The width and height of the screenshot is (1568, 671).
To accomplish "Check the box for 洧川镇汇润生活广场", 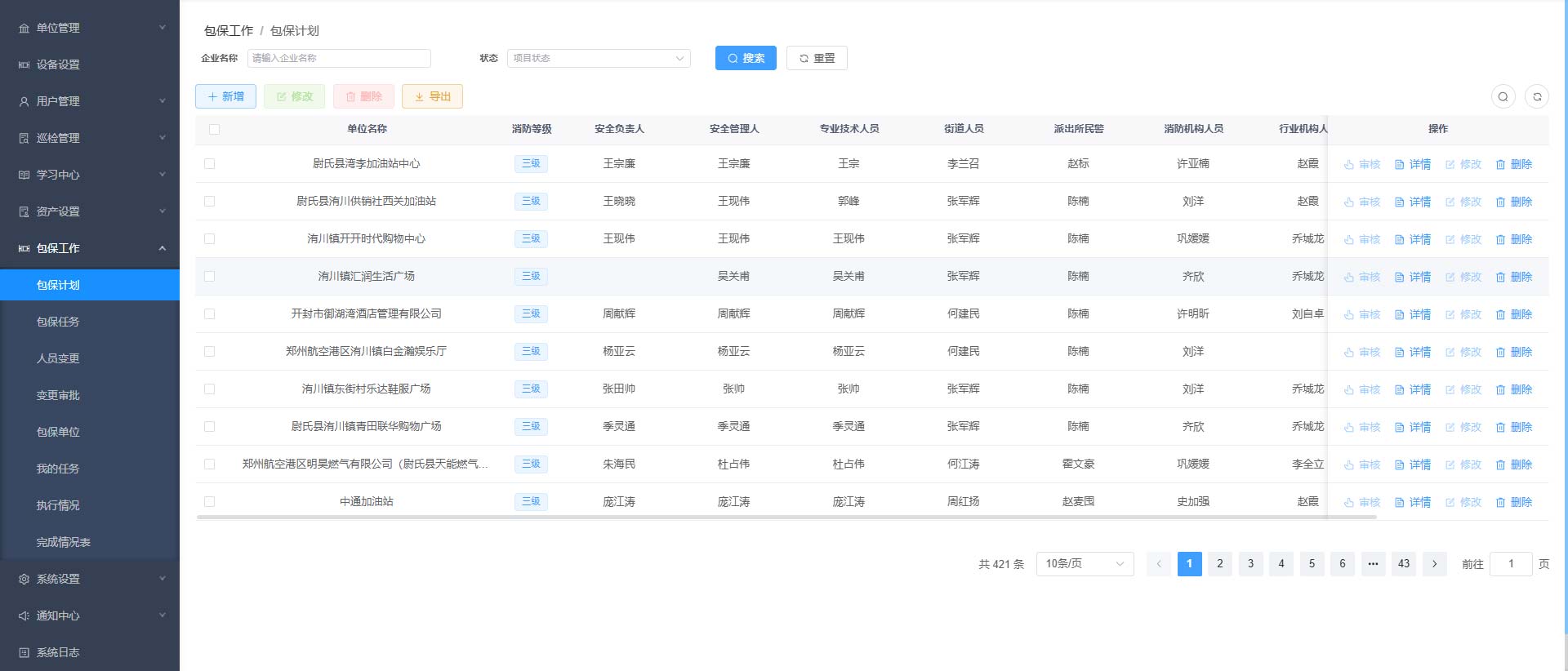I will coord(210,277).
